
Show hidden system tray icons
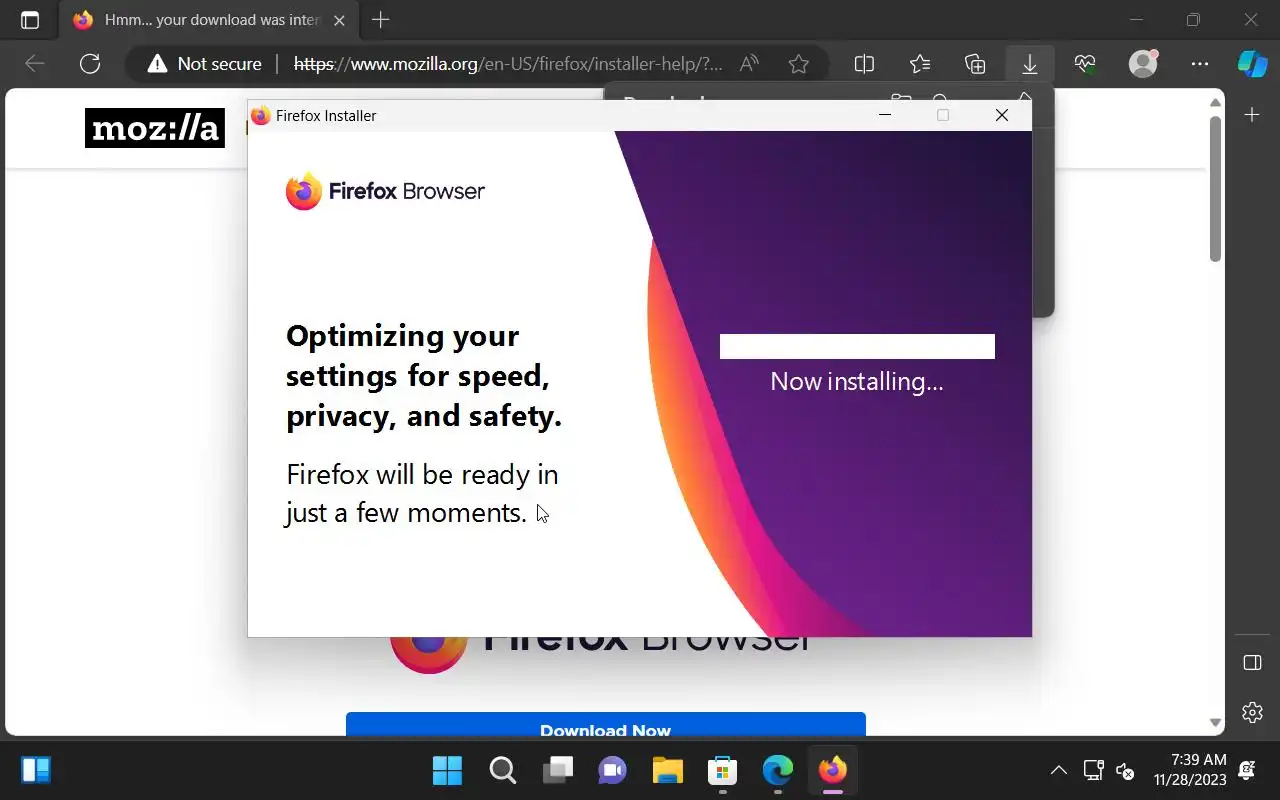[1058, 770]
